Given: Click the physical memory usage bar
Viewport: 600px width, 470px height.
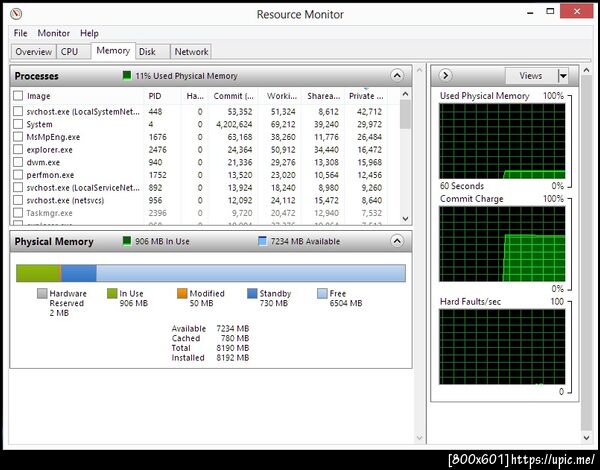Looking at the screenshot, I should coord(211,273).
